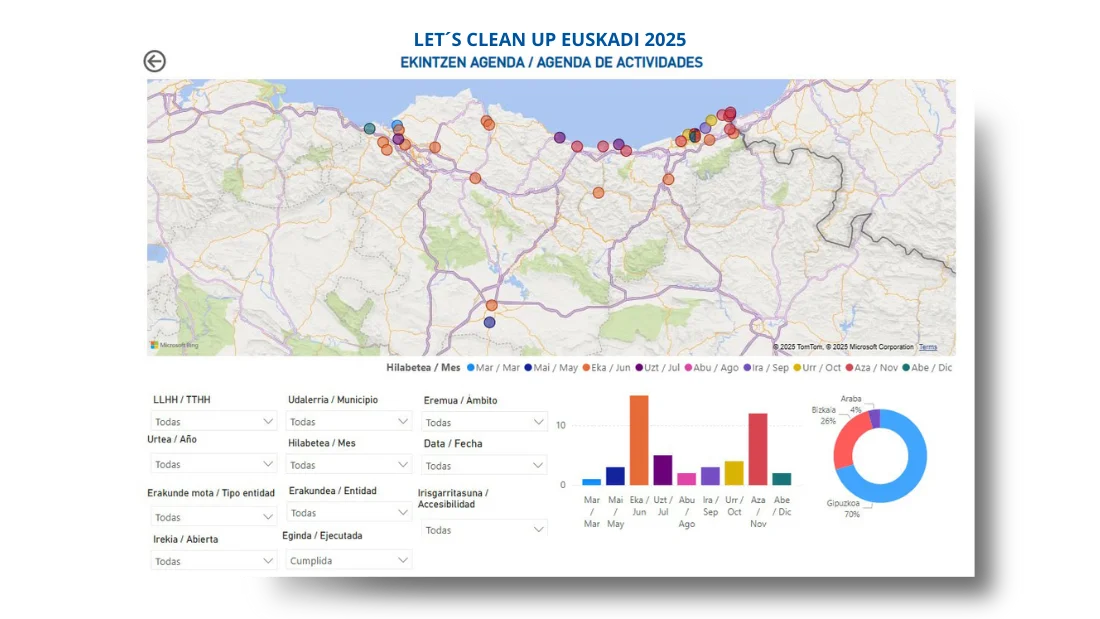Open the LLHH / TTHH dropdown
The width and height of the screenshot is (1100, 619).
214,422
